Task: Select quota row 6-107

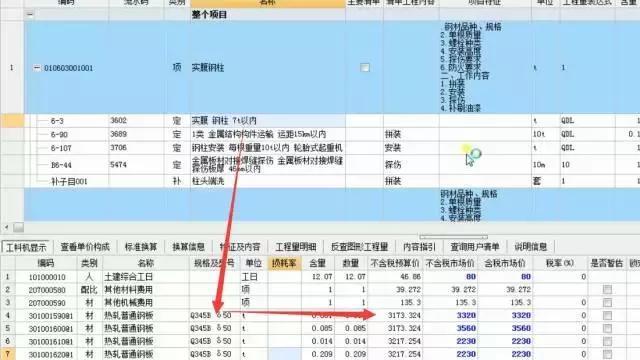Action: click(61, 148)
